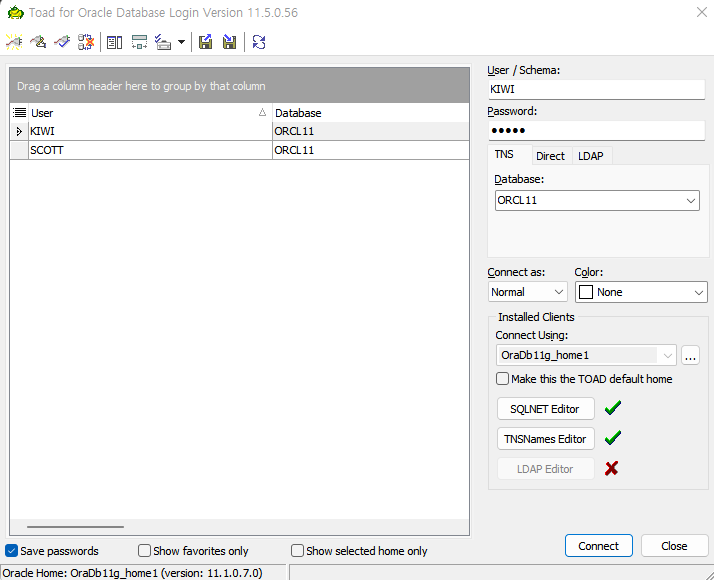Open the toolbox dropdown arrow in toolbar
Screen dimensions: 714x580
[181, 42]
